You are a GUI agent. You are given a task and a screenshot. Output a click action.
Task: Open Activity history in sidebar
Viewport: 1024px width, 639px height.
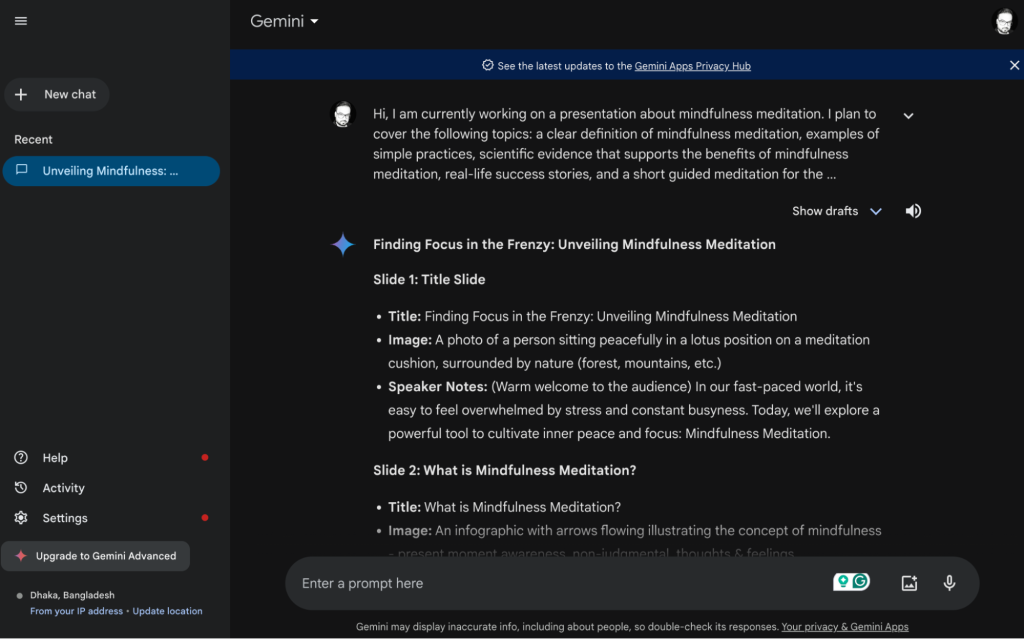point(63,488)
